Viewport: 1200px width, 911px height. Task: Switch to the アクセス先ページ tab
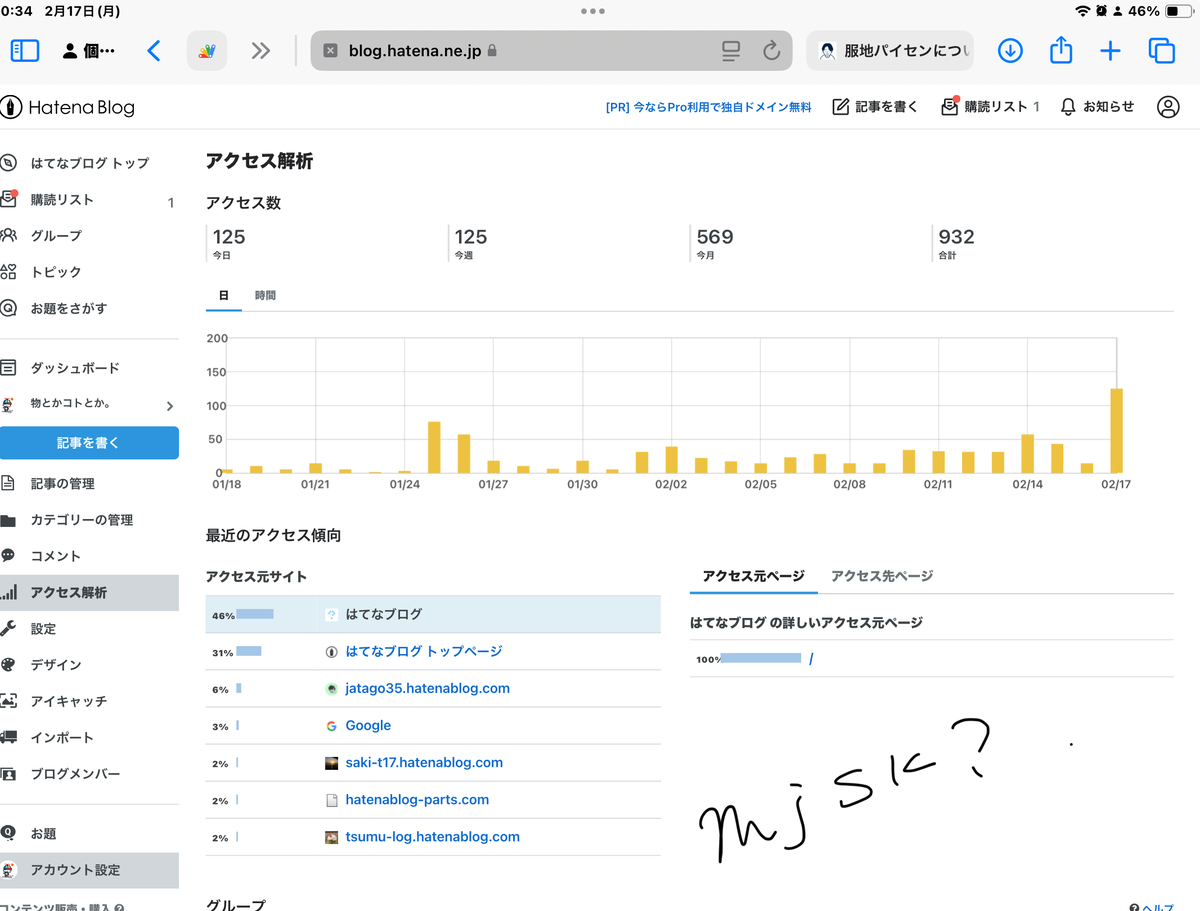(882, 576)
